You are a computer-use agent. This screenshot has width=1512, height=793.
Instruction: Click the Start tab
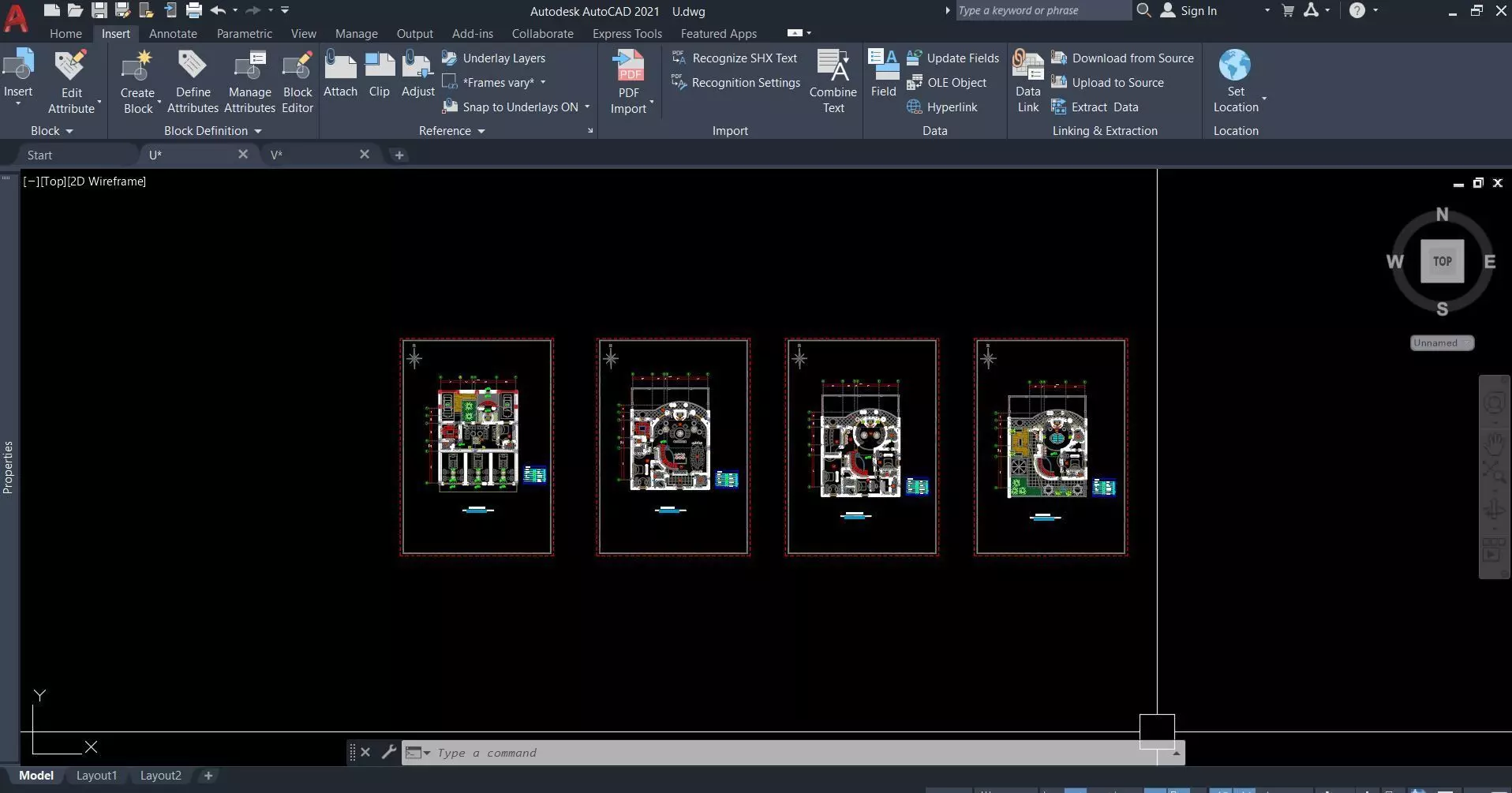pos(39,155)
